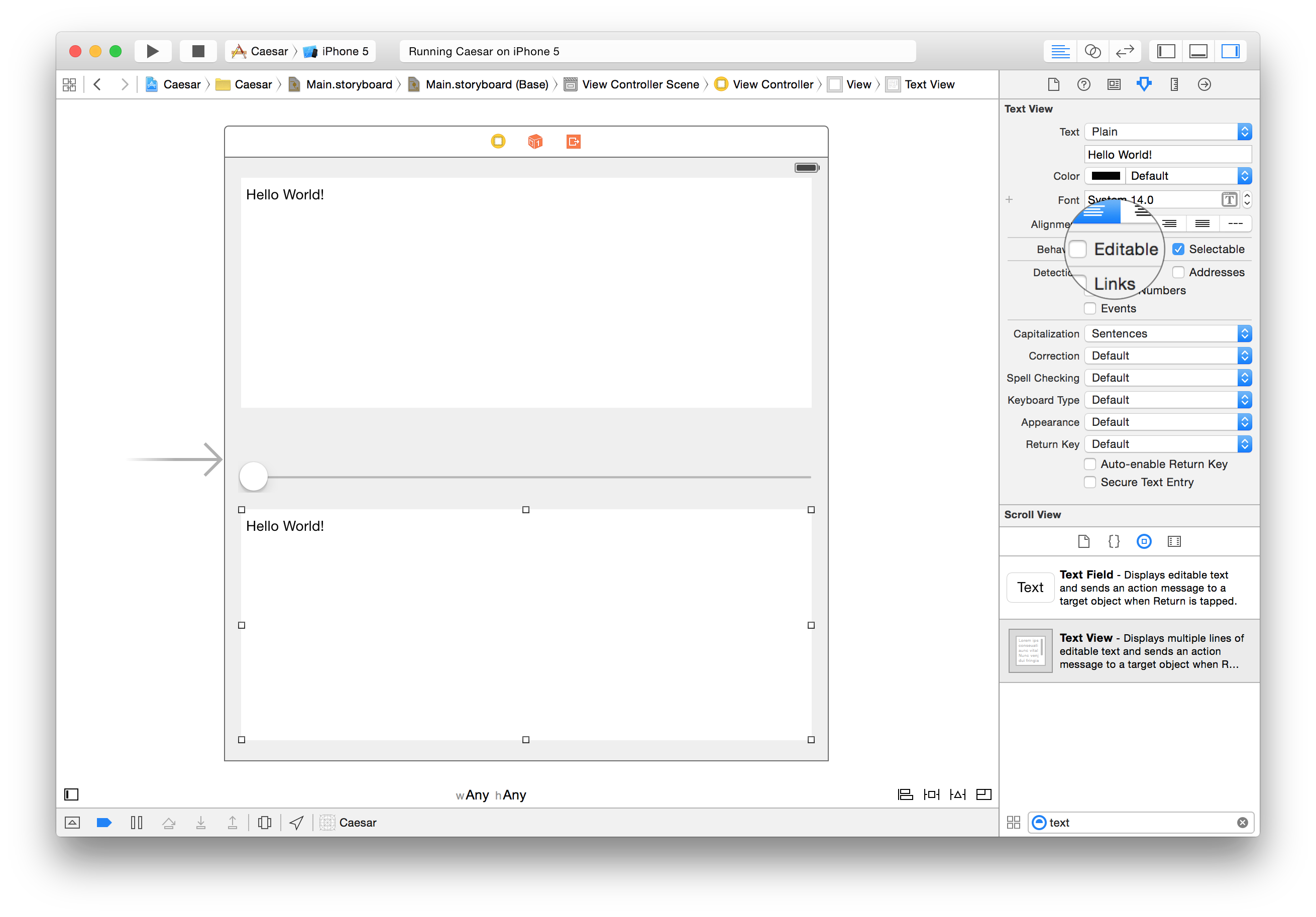The image size is (1316, 917).
Task: Open Spell Checking dropdown
Action: point(1168,378)
